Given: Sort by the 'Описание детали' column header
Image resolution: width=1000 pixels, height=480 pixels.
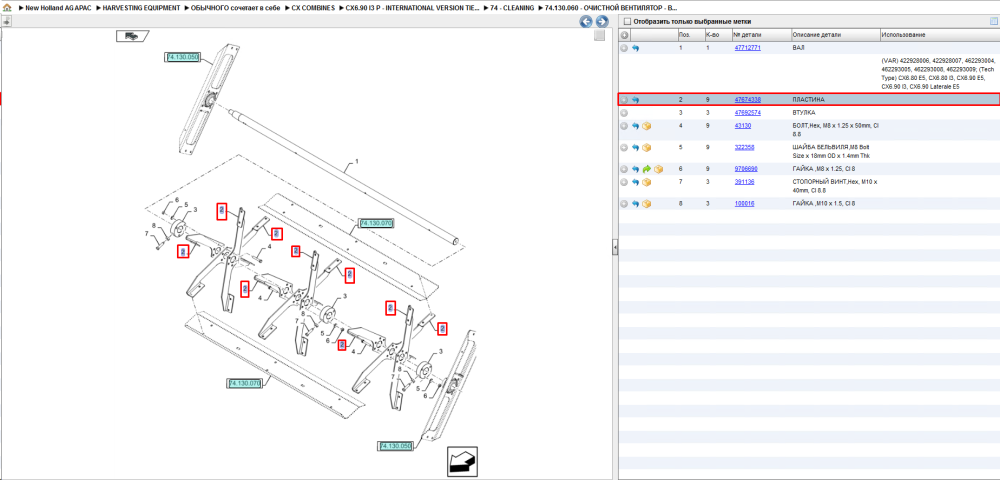Looking at the screenshot, I should [x=835, y=35].
